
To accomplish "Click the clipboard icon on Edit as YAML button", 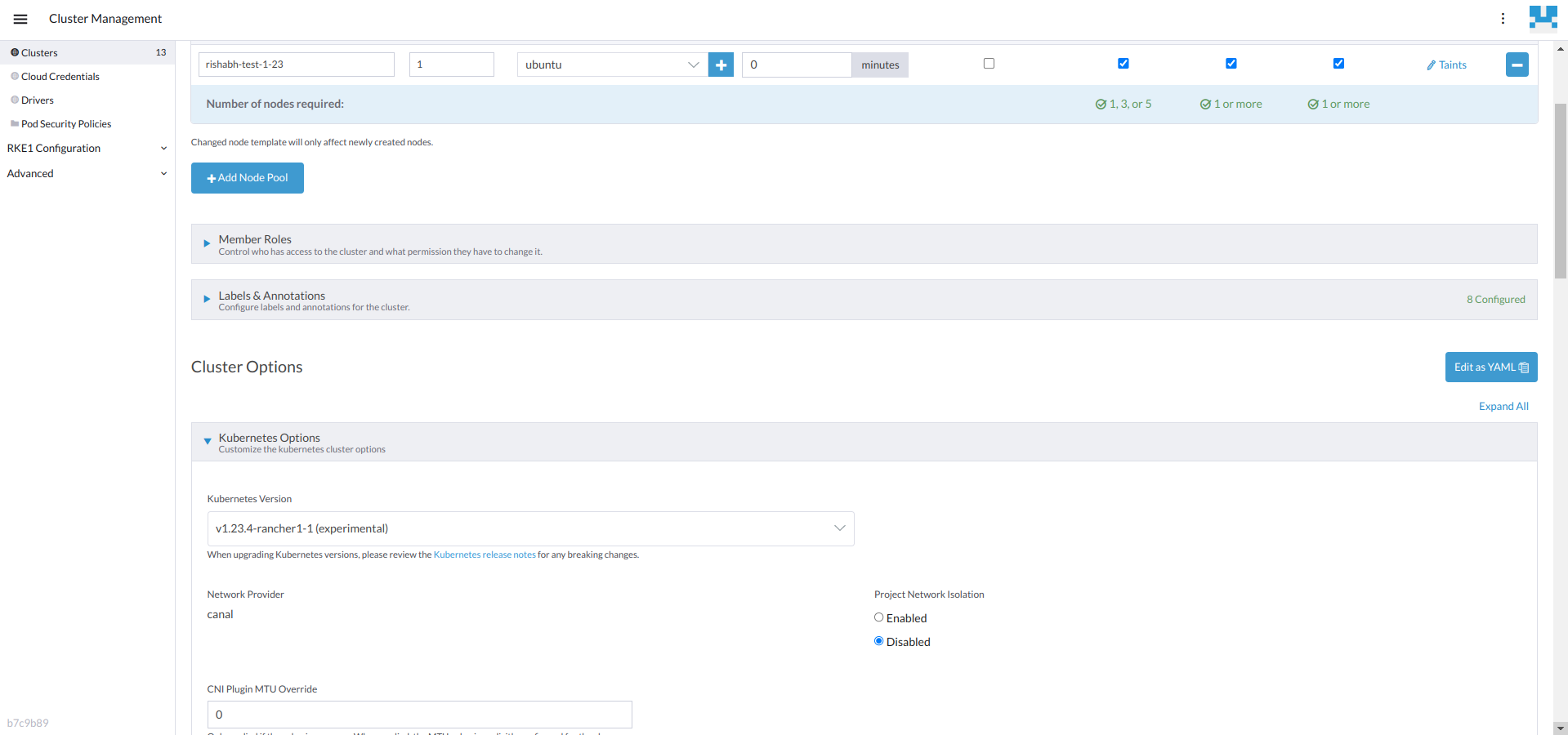I will point(1523,367).
